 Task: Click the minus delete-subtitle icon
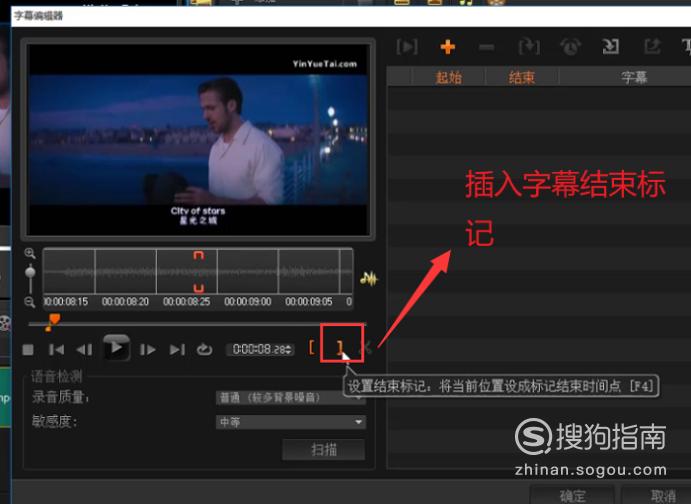pyautogui.click(x=487, y=47)
